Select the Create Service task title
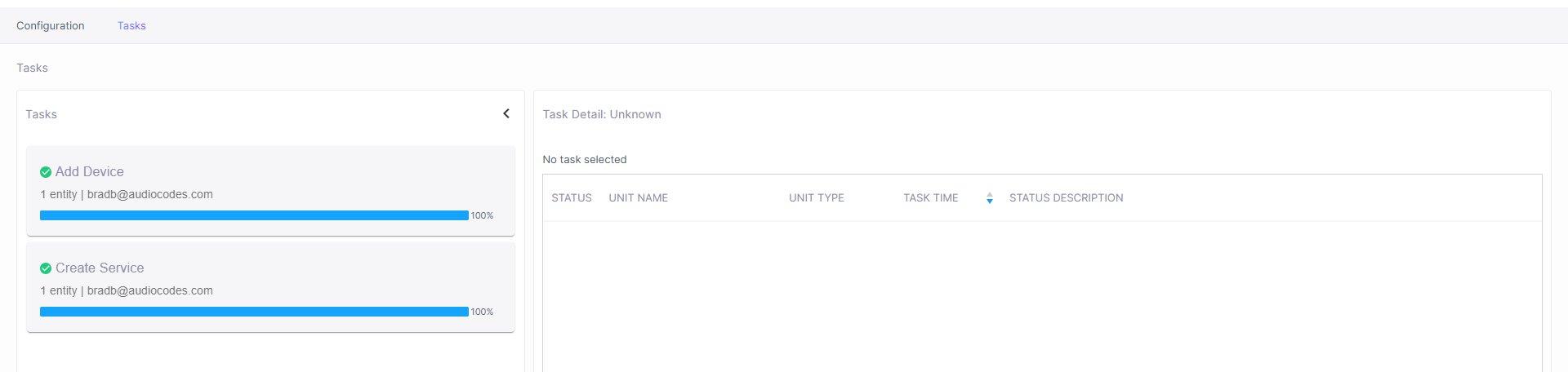The width and height of the screenshot is (1568, 372). click(100, 268)
